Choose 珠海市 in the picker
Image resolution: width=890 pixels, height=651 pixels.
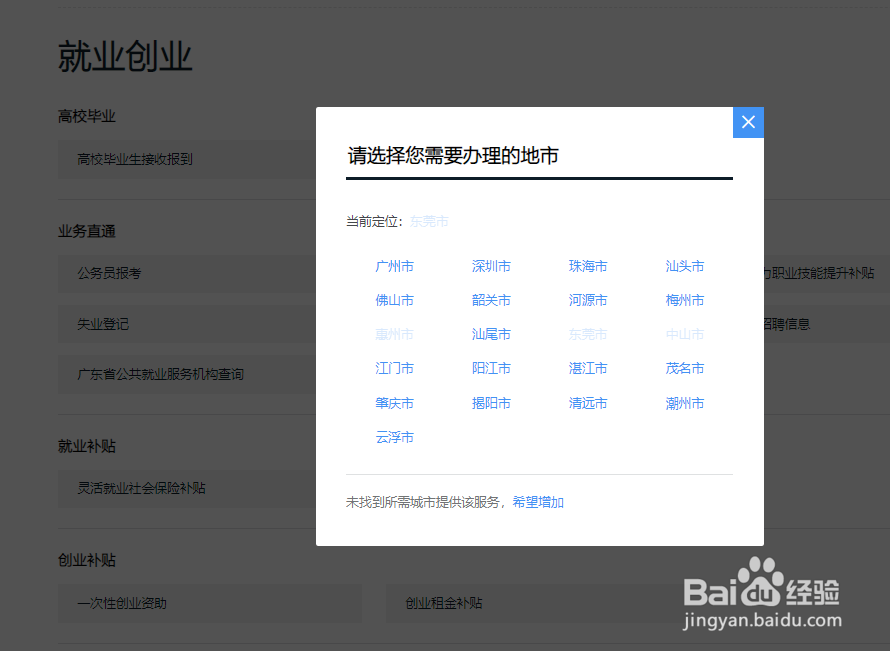coord(587,266)
